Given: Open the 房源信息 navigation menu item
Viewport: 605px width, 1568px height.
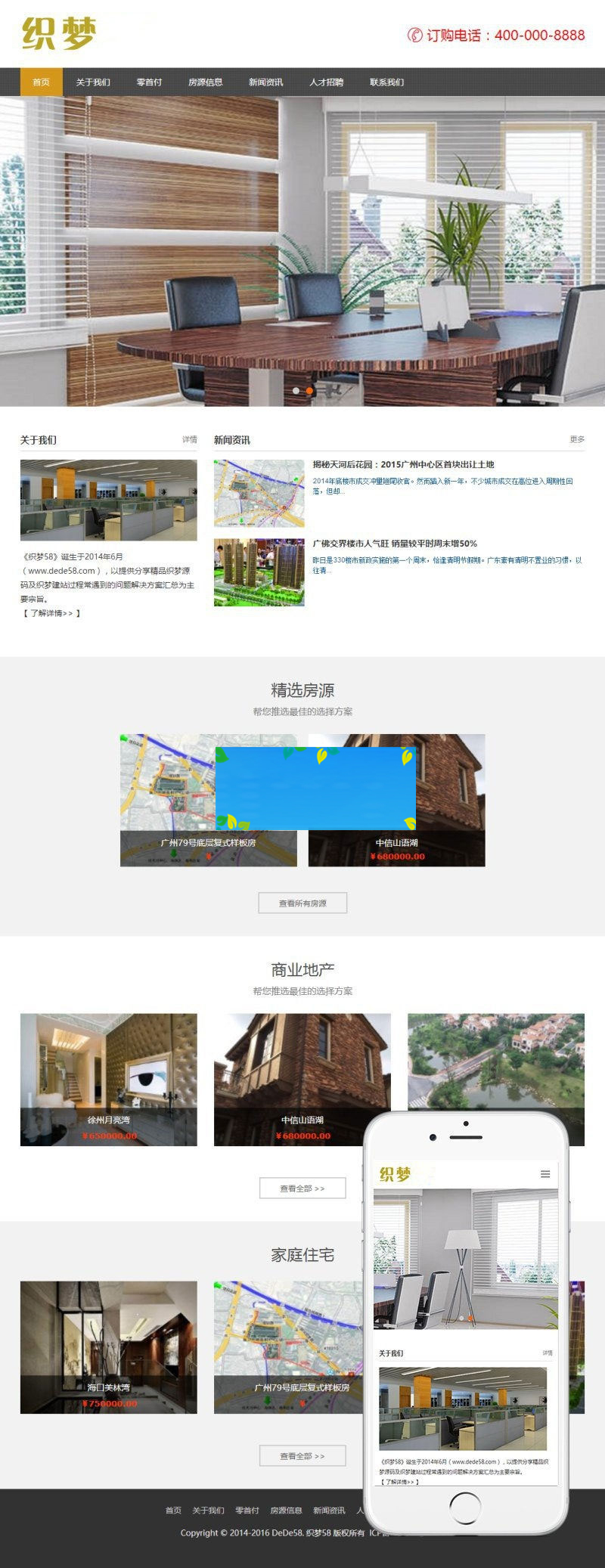Looking at the screenshot, I should coord(205,82).
